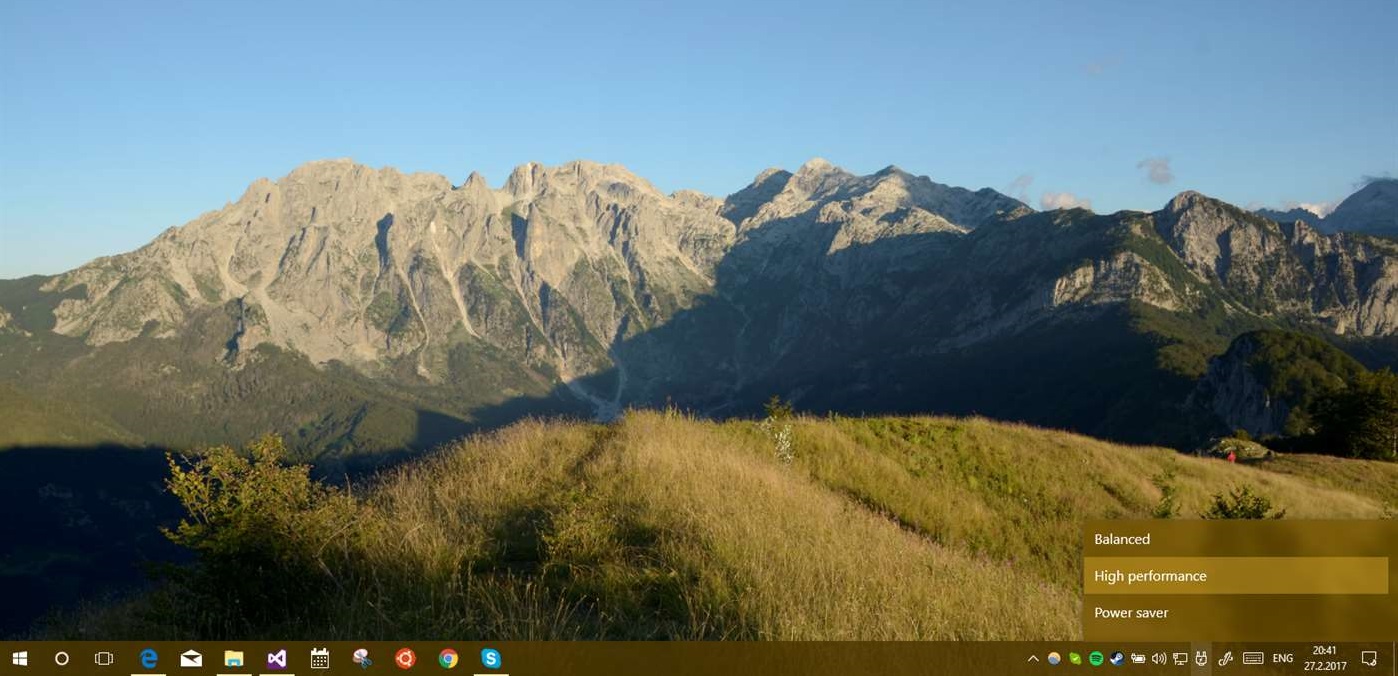Open the Mail app
This screenshot has width=1398, height=676.
coord(191,658)
